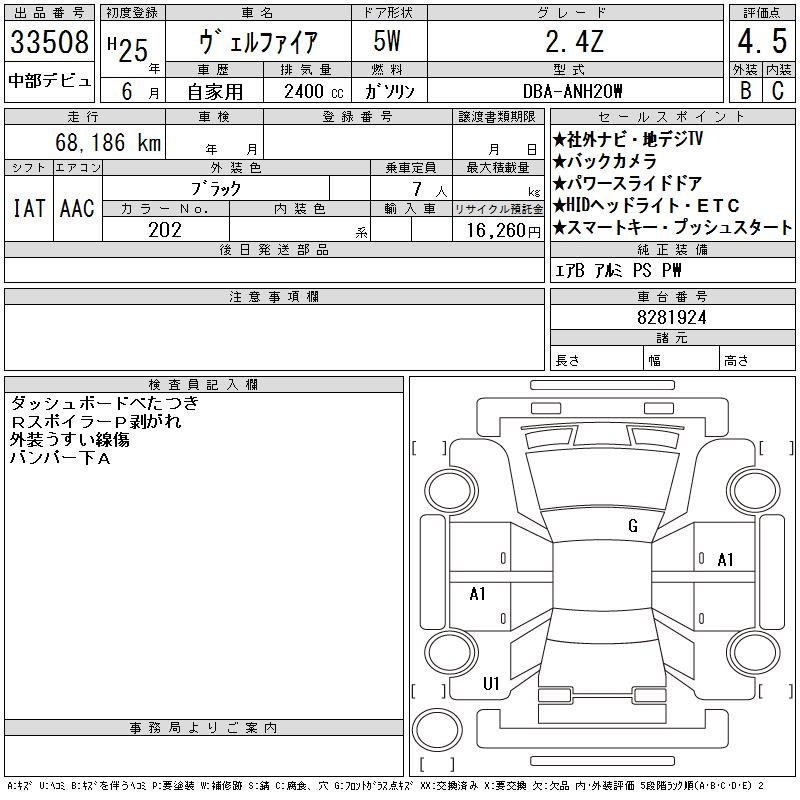Select the model code DBA-ANH20W
Screen dimensions: 800x800
click(573, 91)
